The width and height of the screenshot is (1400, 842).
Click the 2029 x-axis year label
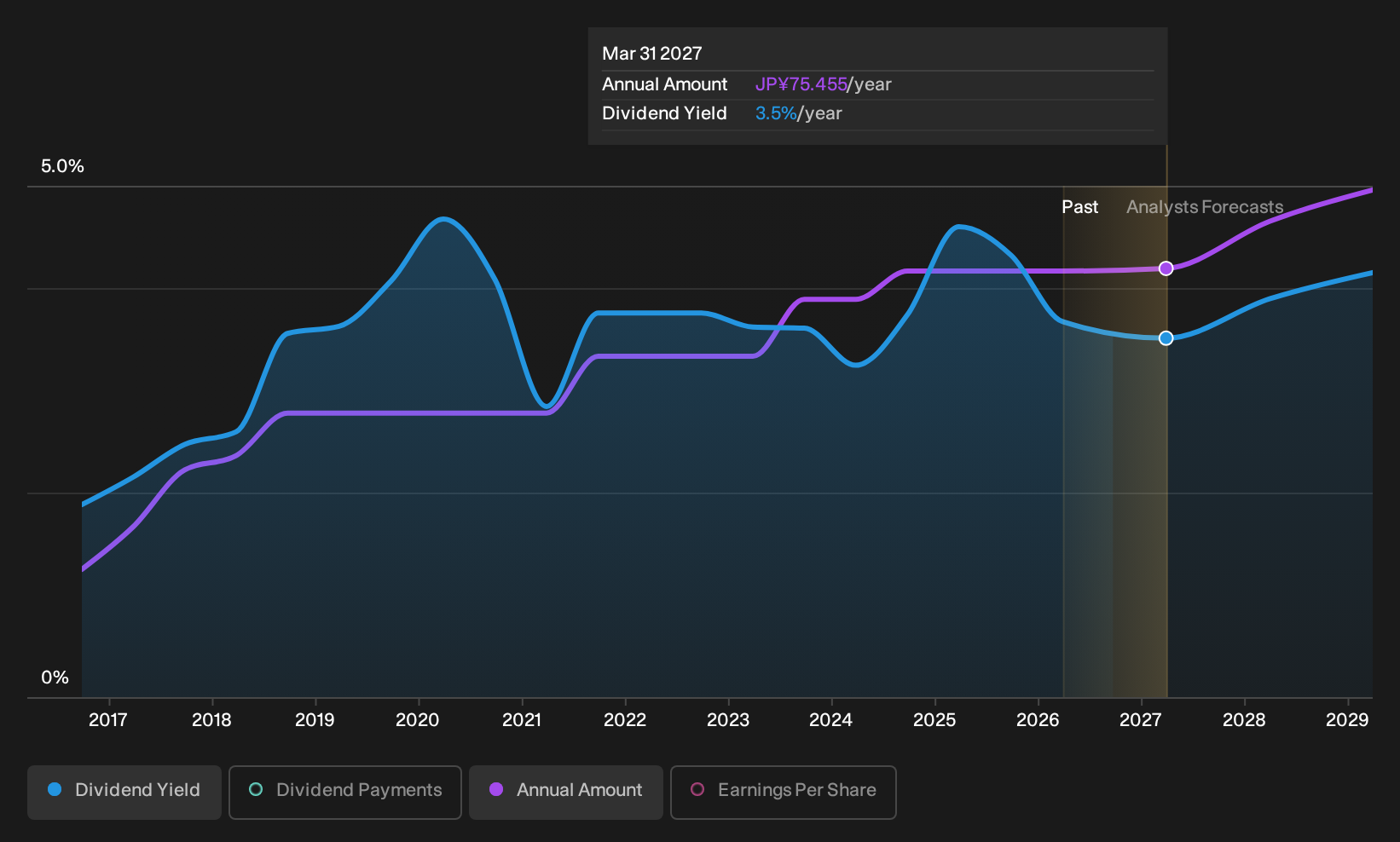coord(1347,720)
